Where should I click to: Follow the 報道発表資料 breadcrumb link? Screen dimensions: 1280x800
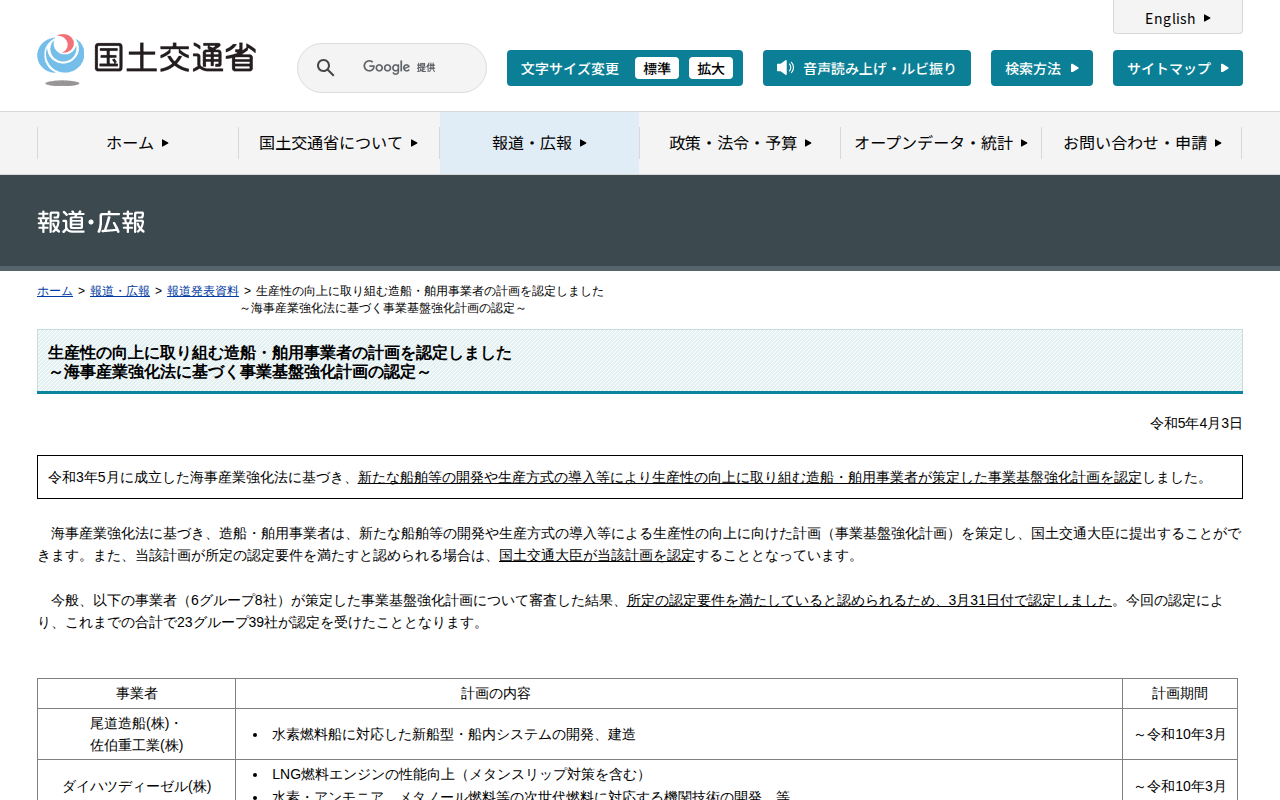203,291
